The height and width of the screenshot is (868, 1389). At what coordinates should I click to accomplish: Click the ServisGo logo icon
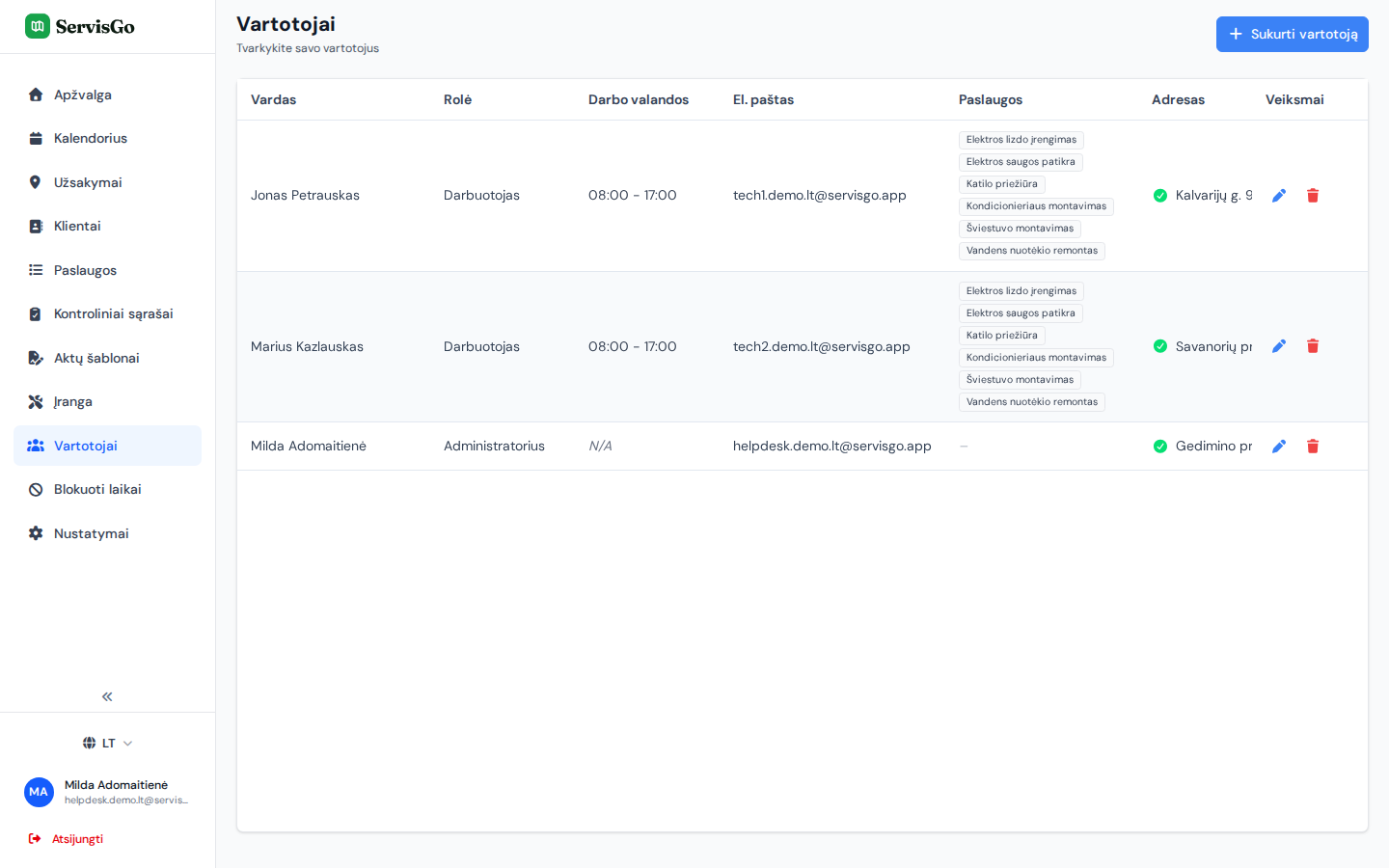point(38,26)
